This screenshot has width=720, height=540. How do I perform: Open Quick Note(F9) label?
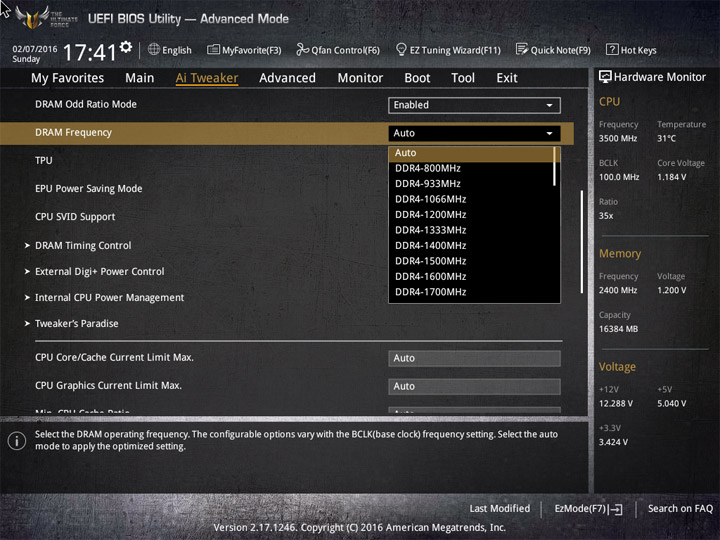tap(561, 50)
